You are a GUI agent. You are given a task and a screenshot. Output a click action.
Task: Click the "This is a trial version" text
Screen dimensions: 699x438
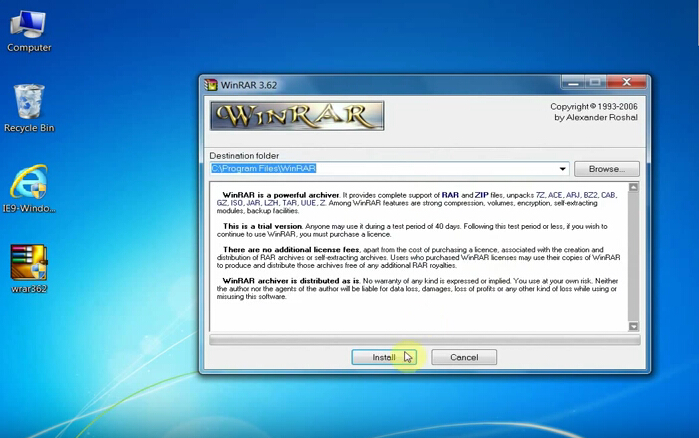263,226
